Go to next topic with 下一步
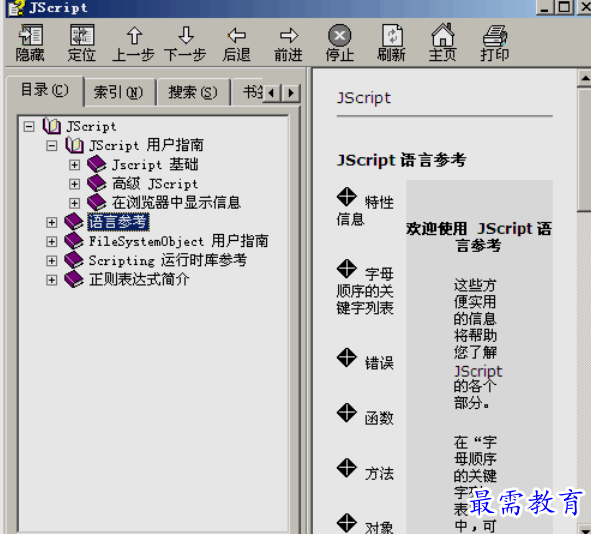 pos(186,36)
